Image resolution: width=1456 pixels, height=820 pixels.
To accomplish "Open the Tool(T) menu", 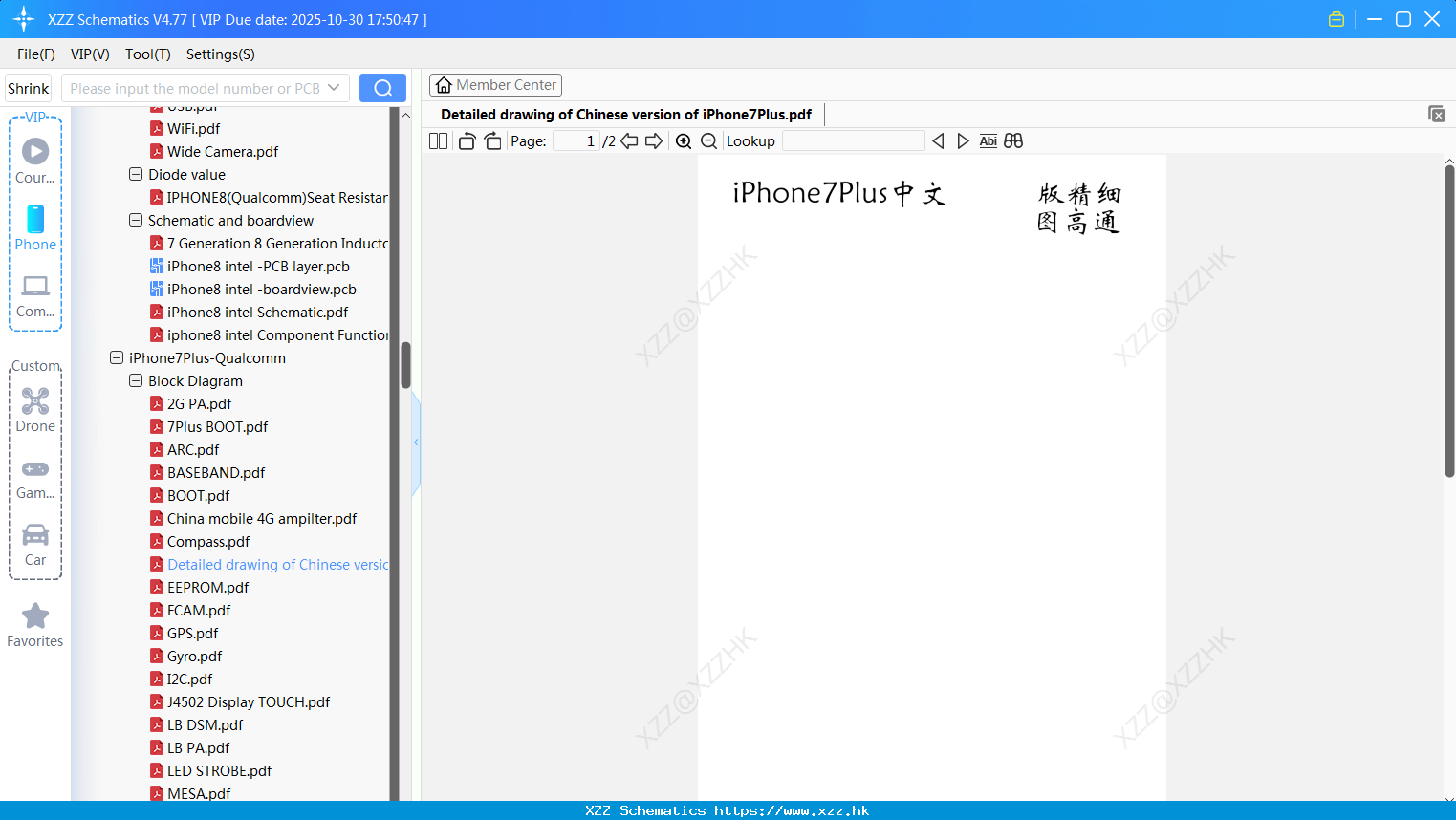I will pyautogui.click(x=148, y=54).
